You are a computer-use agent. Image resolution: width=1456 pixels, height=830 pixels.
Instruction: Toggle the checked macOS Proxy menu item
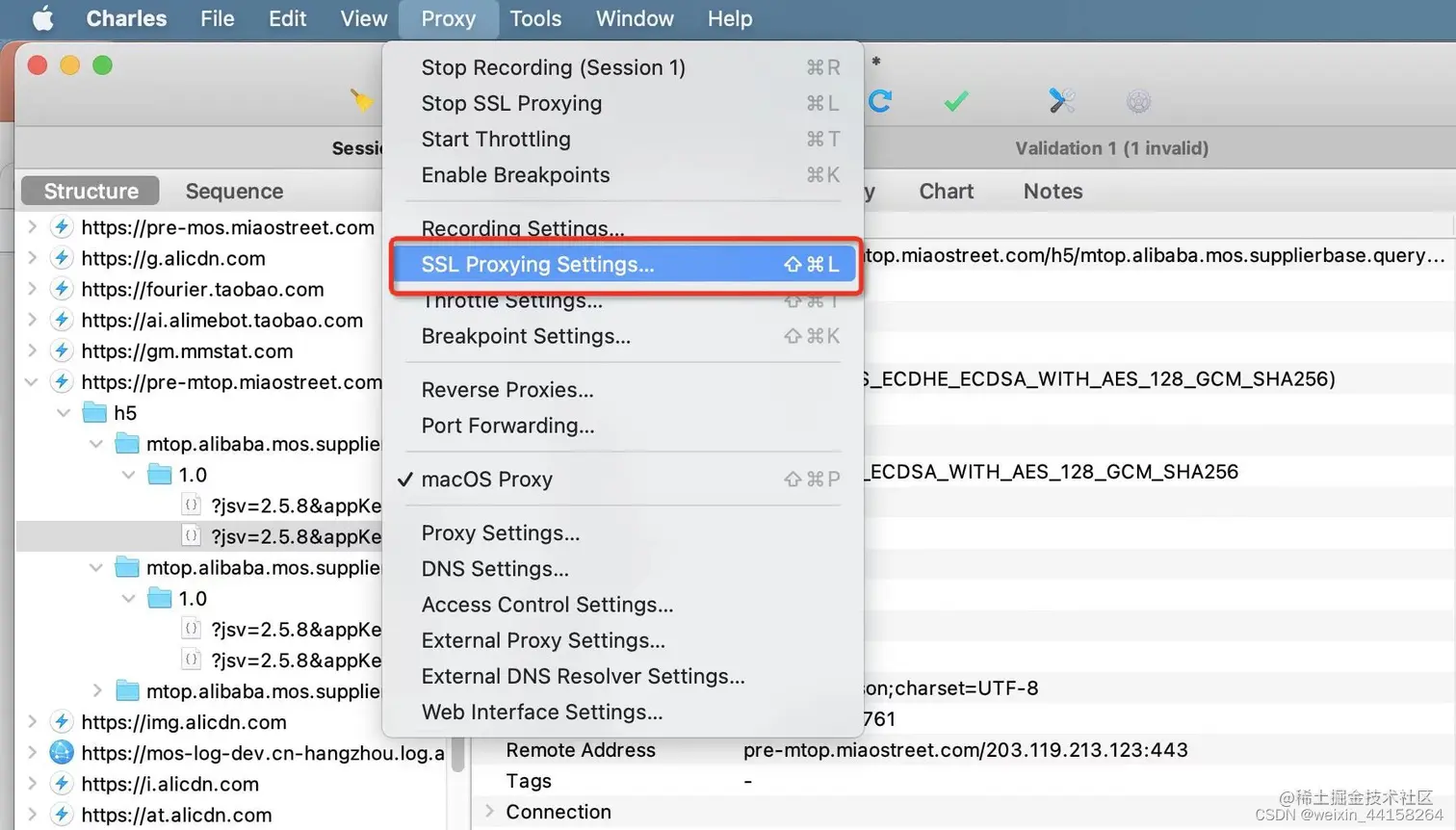click(x=622, y=480)
